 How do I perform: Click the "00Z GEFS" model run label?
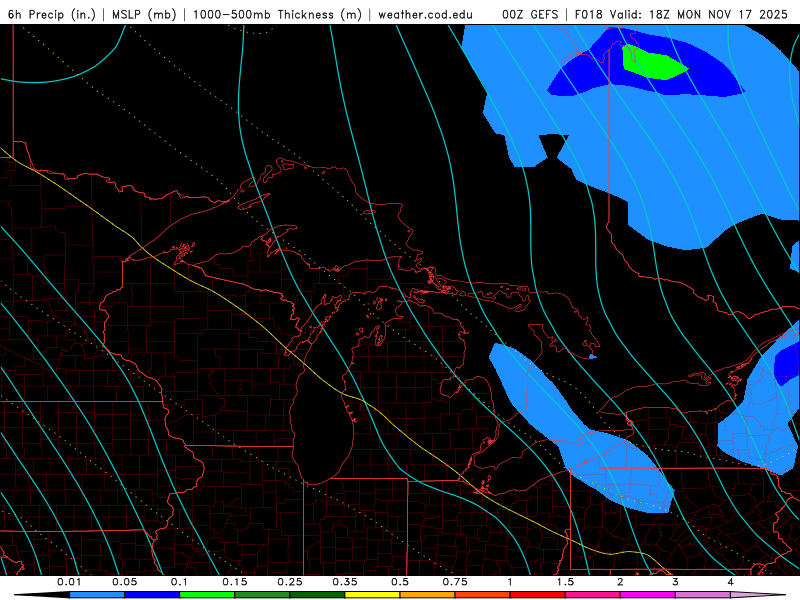pyautogui.click(x=530, y=14)
